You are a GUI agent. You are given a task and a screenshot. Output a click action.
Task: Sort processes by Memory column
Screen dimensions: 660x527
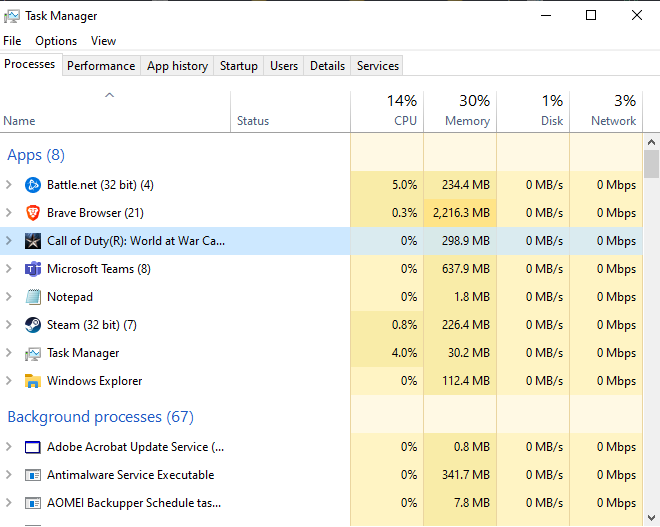click(x=460, y=111)
